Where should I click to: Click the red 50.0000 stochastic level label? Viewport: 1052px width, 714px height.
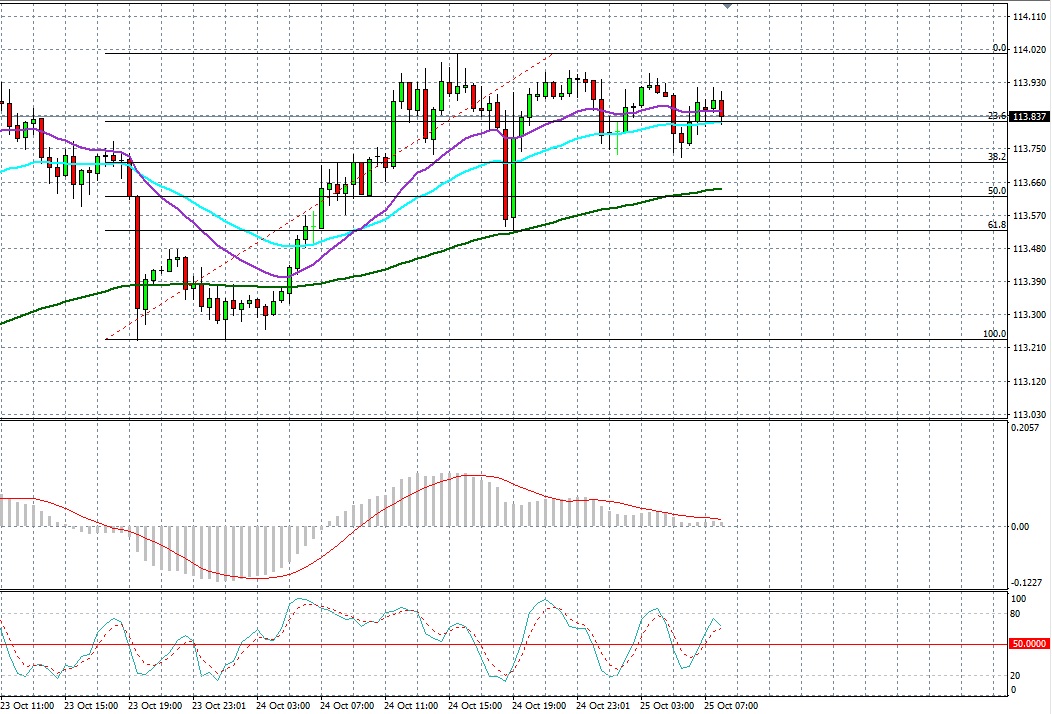point(1029,644)
